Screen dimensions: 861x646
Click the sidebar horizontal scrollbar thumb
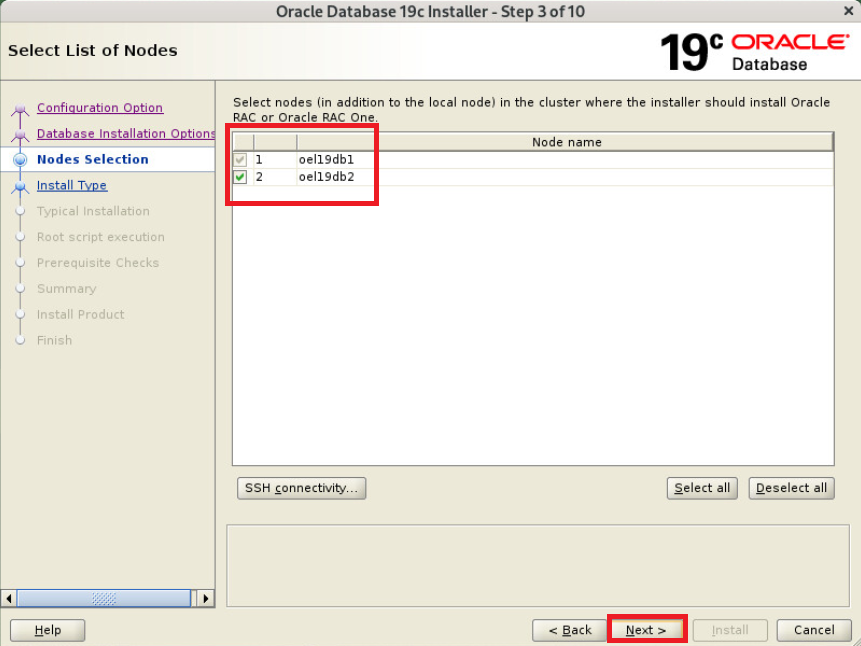(x=104, y=598)
